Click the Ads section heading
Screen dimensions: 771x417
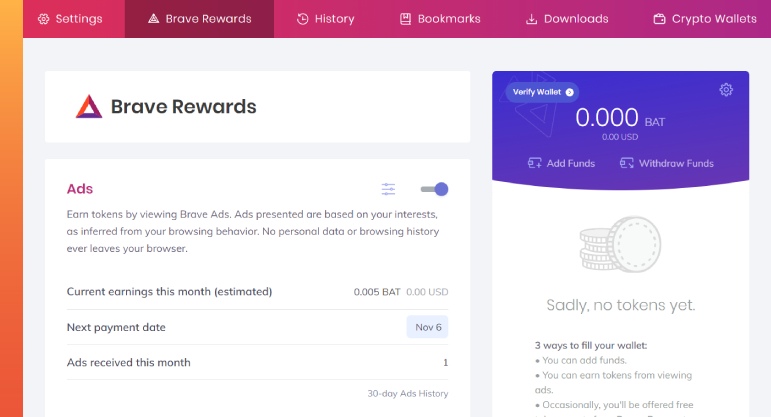click(x=80, y=189)
